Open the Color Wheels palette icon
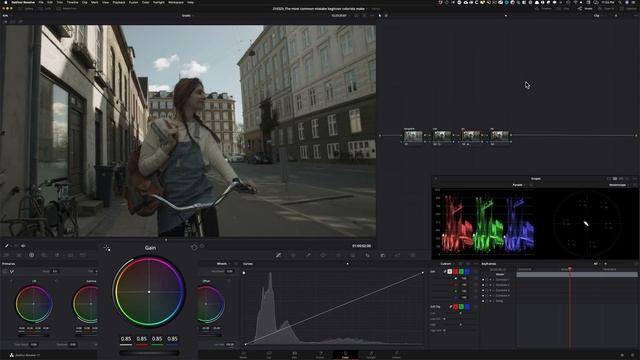The height and width of the screenshot is (360, 640). (31, 255)
